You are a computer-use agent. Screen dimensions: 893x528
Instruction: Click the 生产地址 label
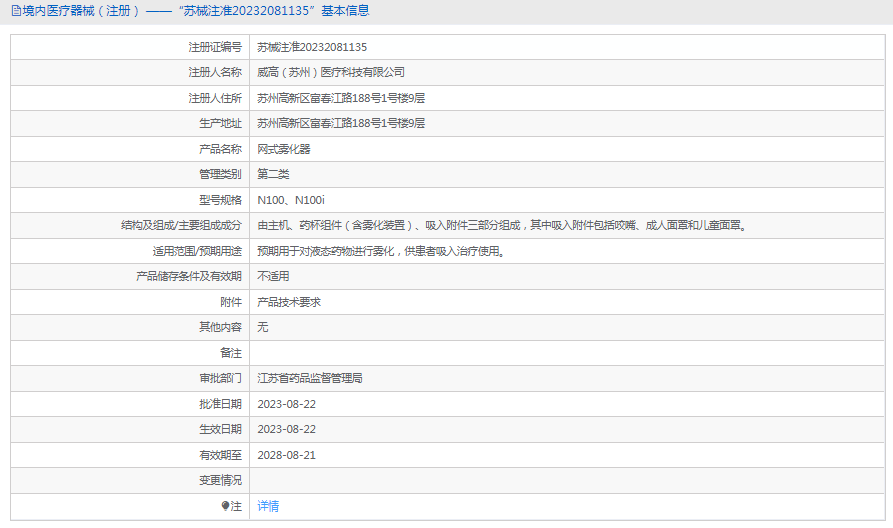220,123
